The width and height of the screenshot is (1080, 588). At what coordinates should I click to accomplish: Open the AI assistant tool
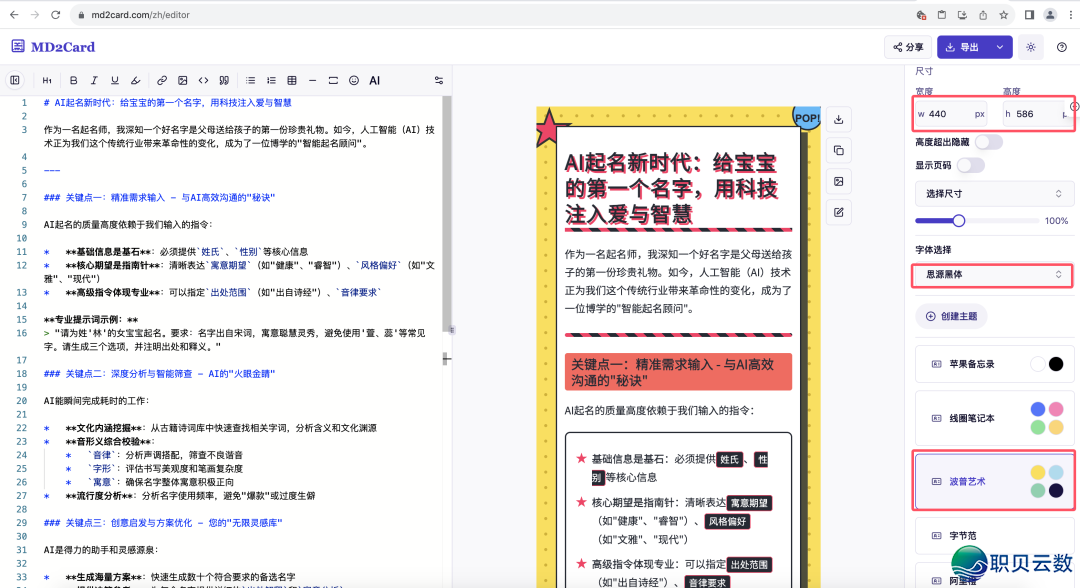(x=375, y=81)
